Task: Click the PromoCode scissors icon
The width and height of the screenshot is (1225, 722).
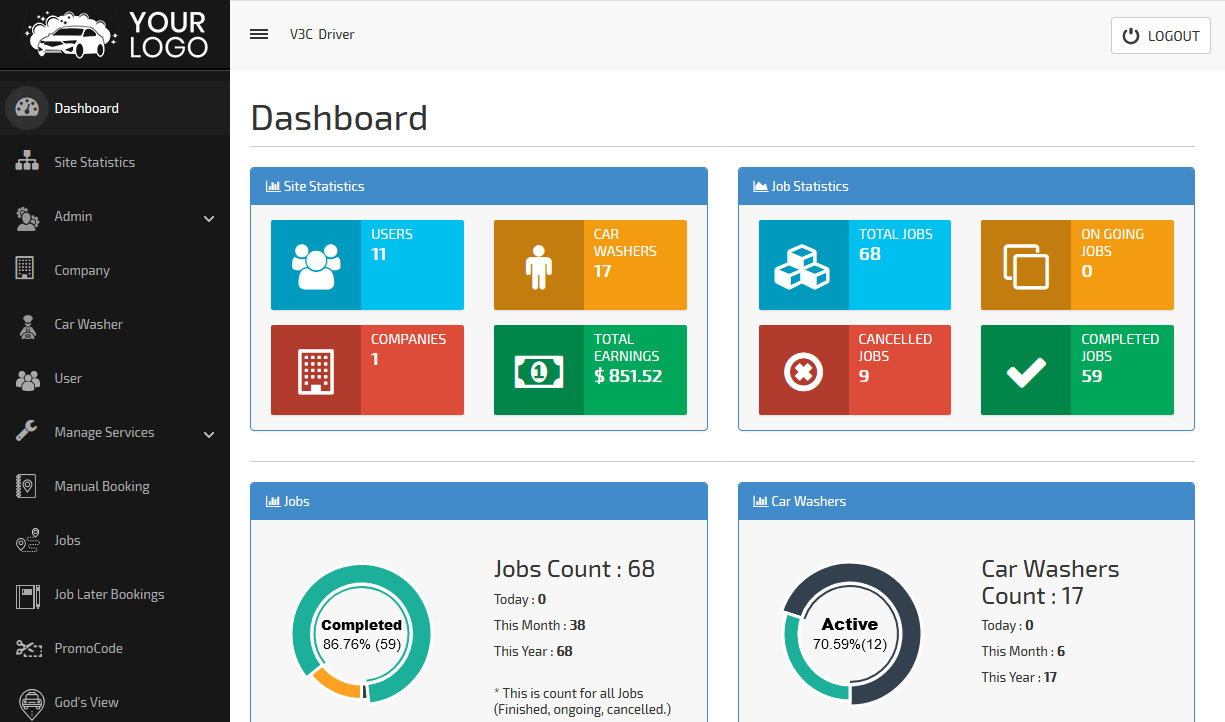Action: 27,649
